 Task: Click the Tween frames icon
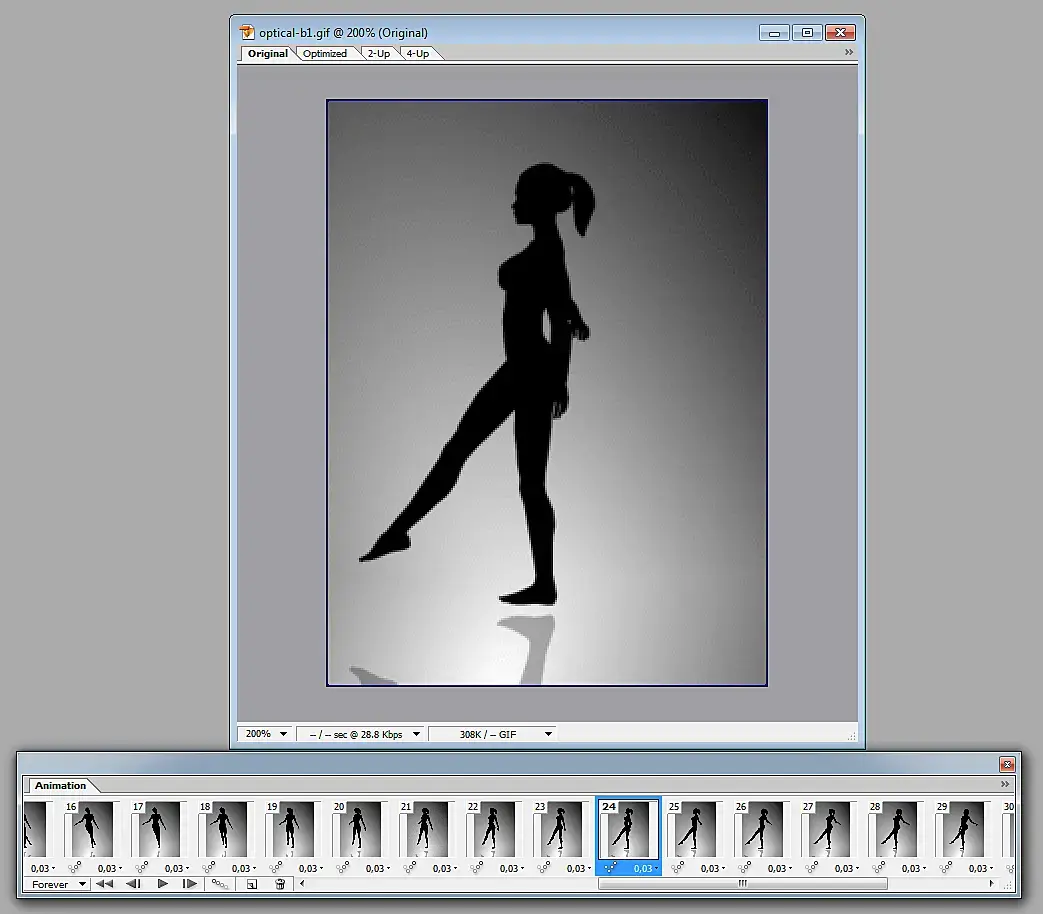[x=220, y=884]
